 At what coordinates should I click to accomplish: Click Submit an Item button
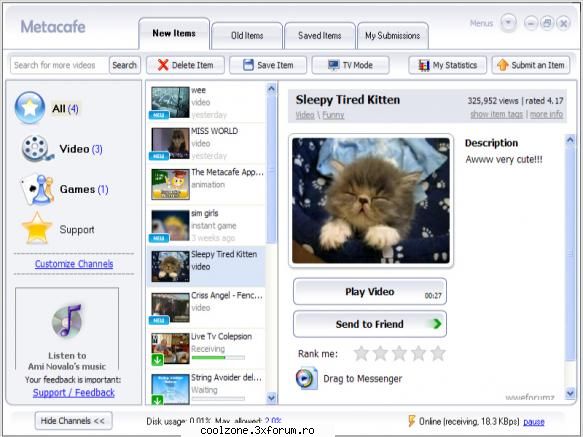click(x=531, y=65)
